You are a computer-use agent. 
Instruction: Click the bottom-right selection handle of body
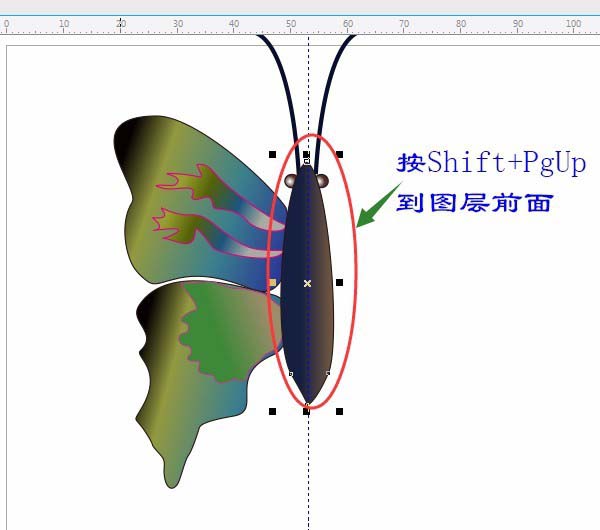339,412
